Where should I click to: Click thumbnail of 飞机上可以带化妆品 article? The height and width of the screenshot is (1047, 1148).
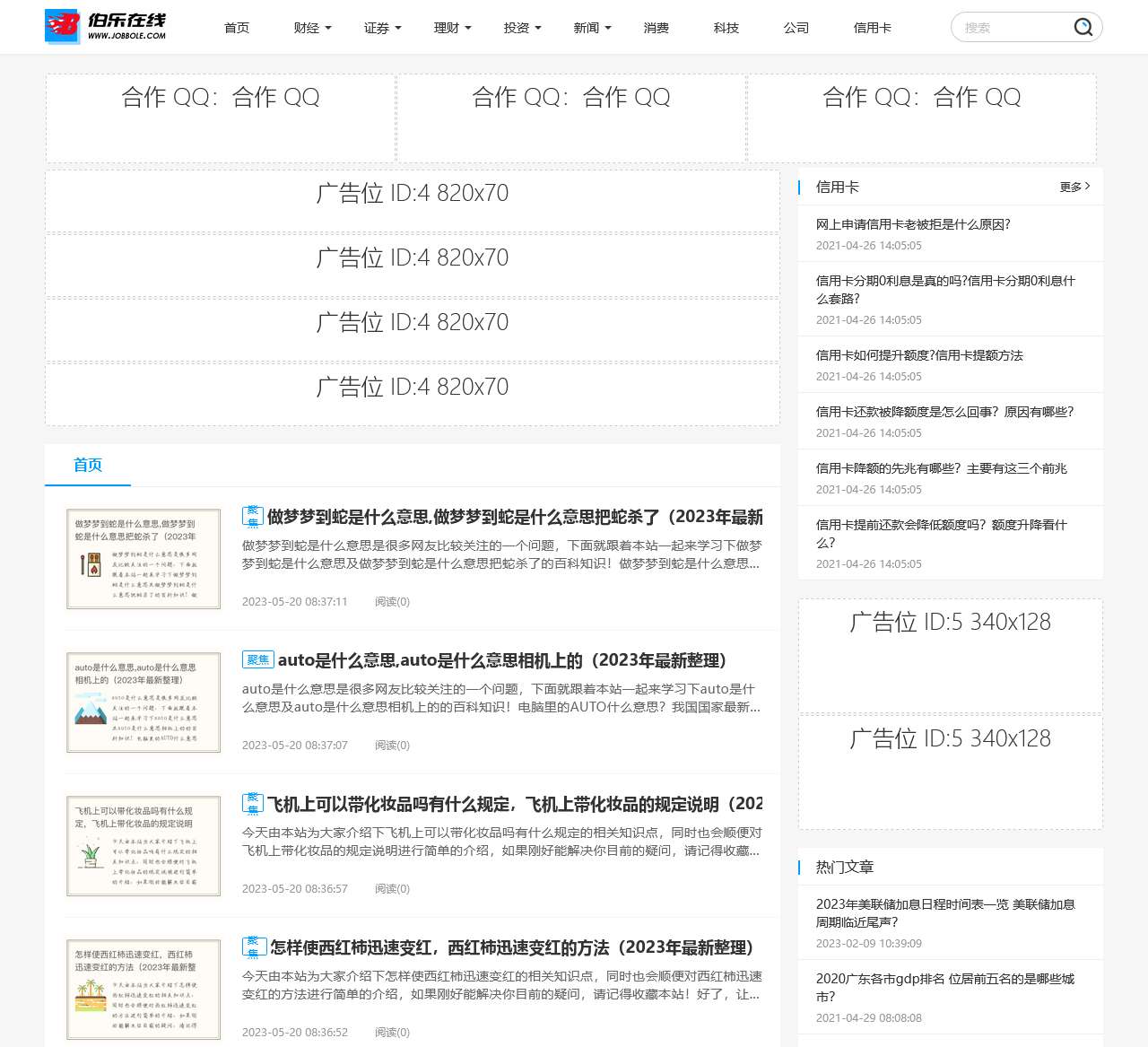[x=143, y=846]
